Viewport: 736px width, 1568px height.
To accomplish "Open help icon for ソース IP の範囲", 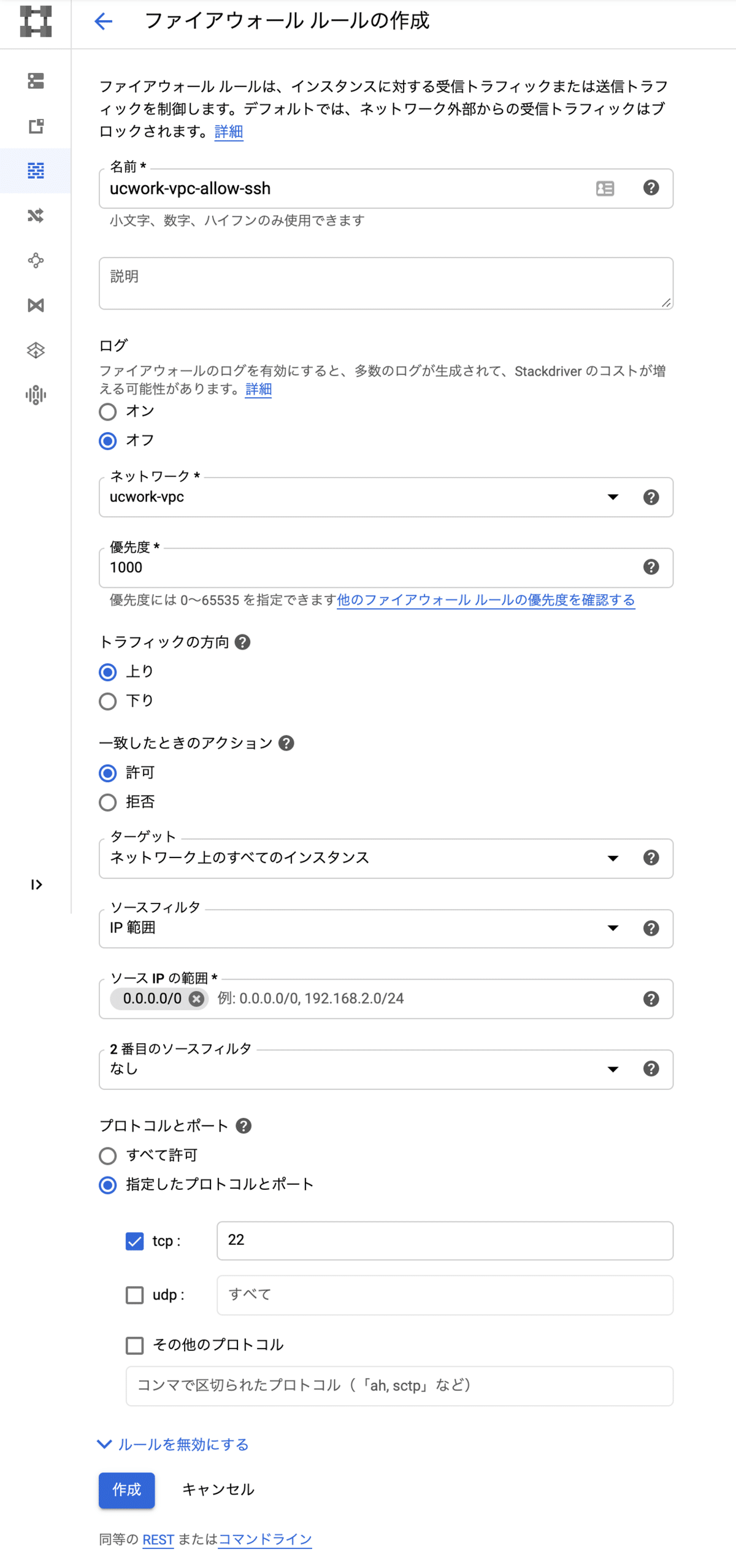I will (x=651, y=999).
